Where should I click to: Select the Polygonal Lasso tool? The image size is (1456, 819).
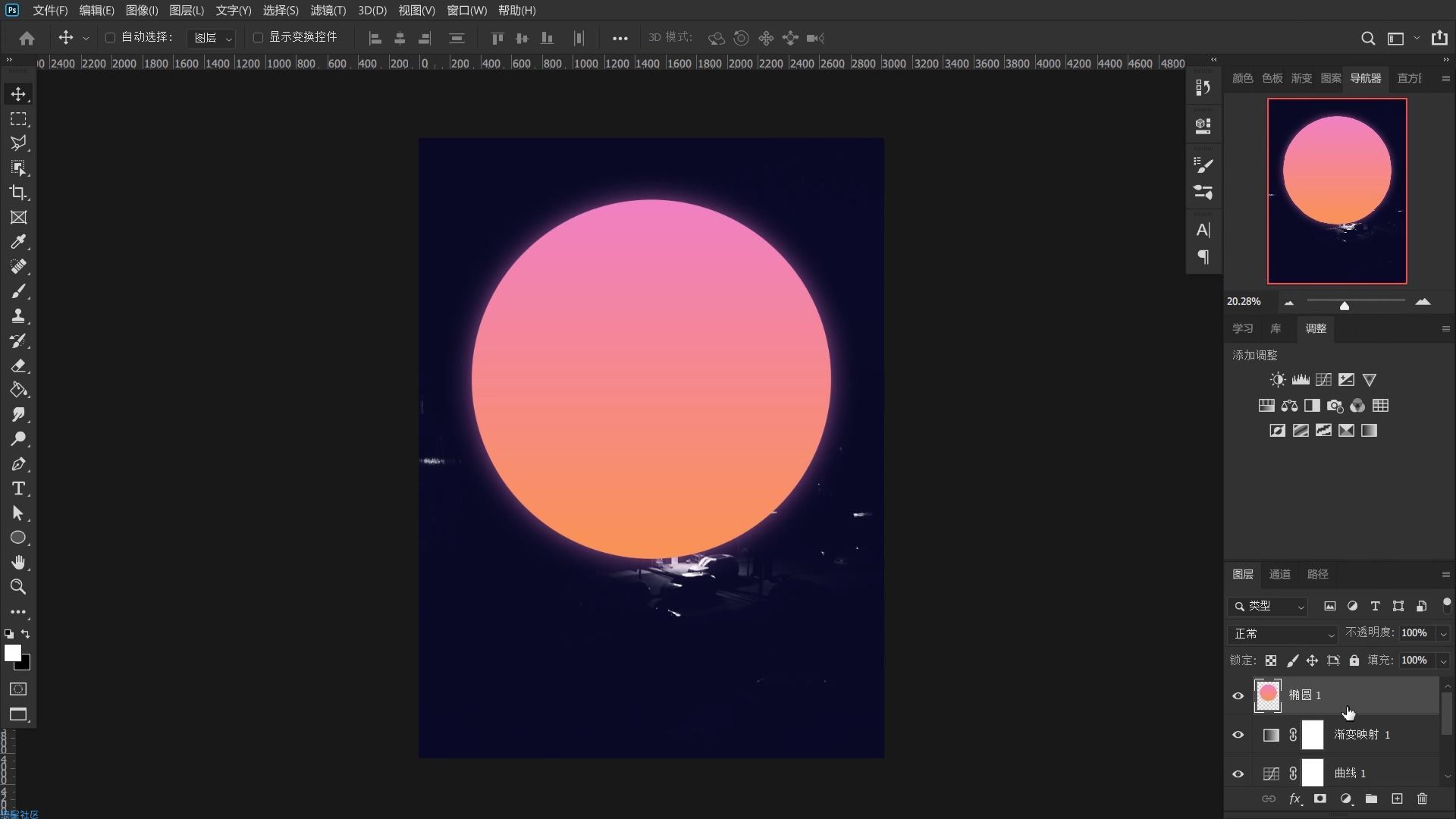[18, 143]
